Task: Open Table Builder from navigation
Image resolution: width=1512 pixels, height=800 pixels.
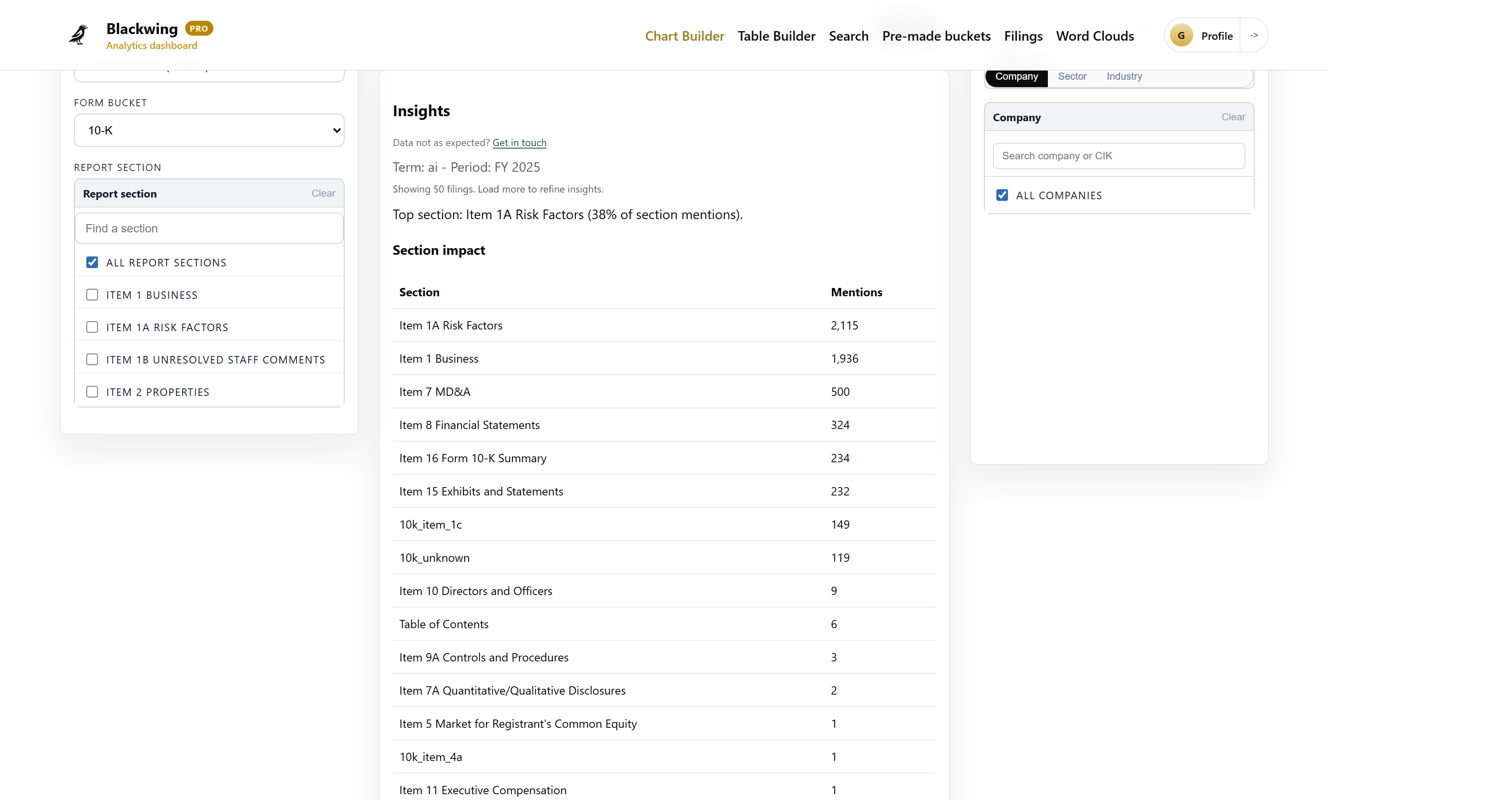Action: [x=776, y=36]
